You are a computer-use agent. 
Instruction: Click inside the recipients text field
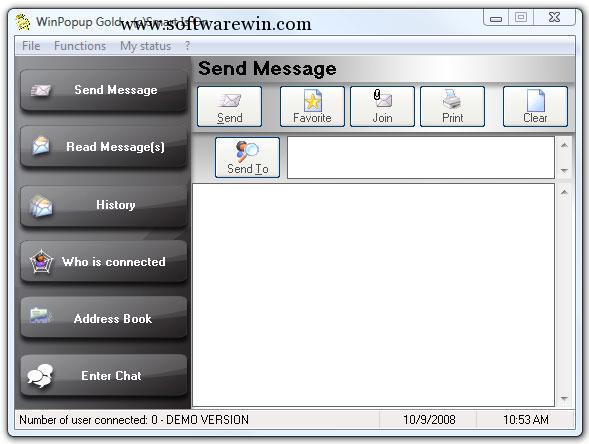click(421, 157)
